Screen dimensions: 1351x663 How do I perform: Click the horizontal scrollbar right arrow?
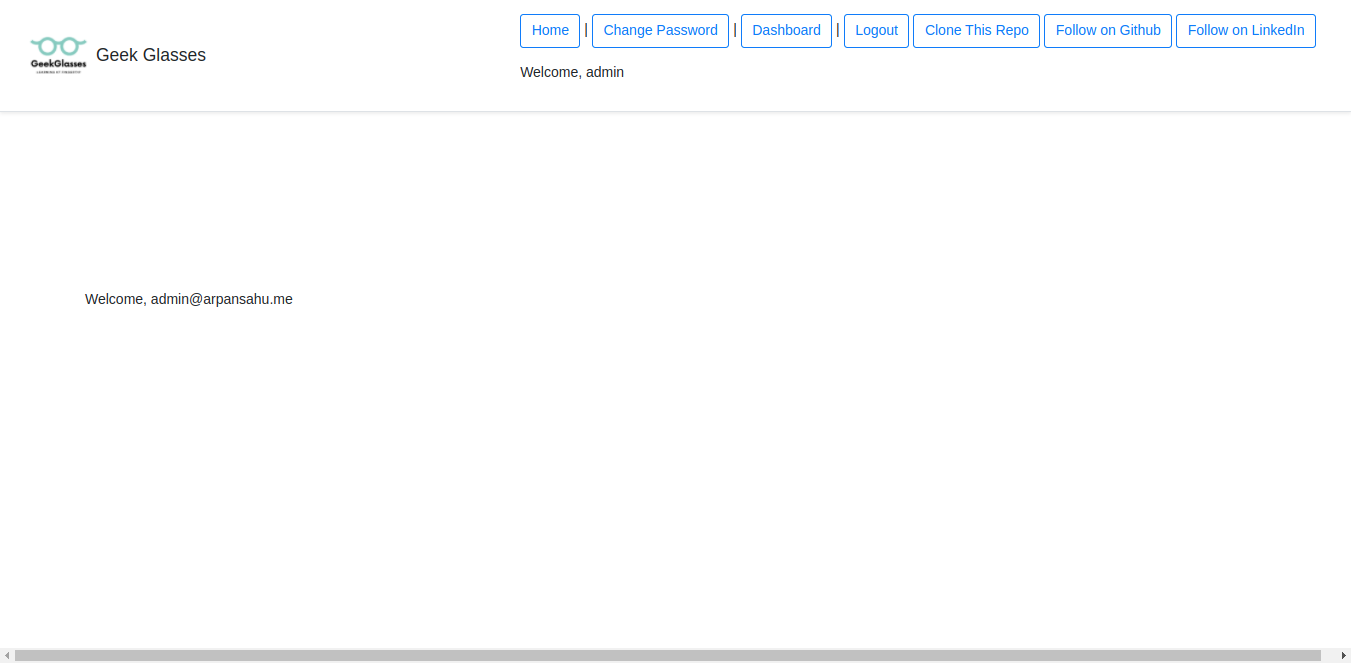coord(1343,656)
